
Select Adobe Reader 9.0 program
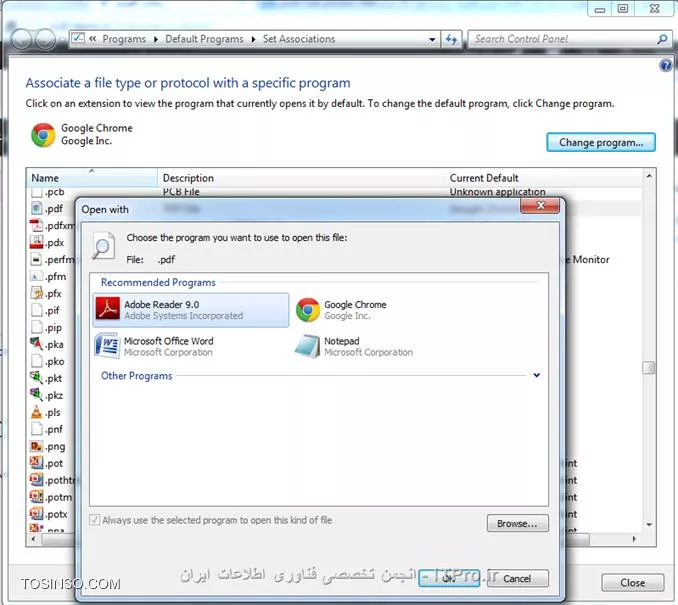191,310
